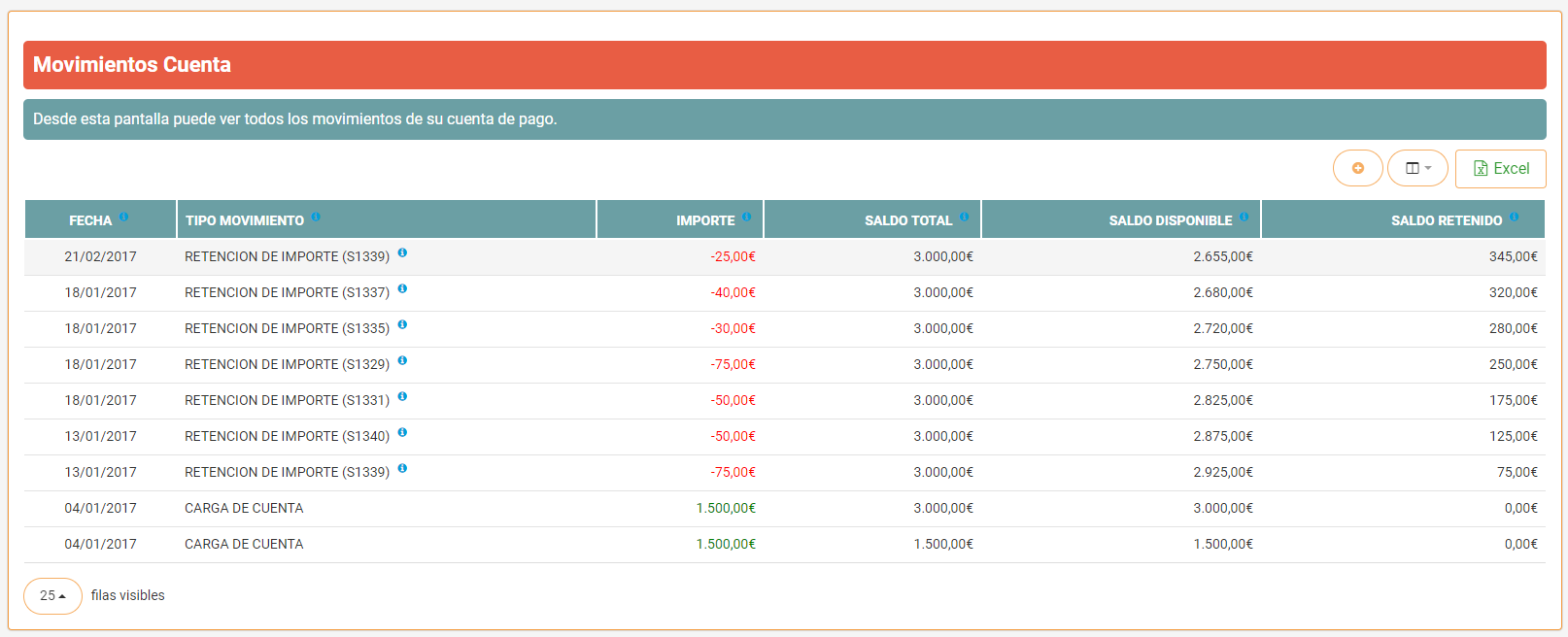This screenshot has width=1568, height=637.
Task: Click info icon on RETENCION S1331 row
Action: tap(402, 396)
